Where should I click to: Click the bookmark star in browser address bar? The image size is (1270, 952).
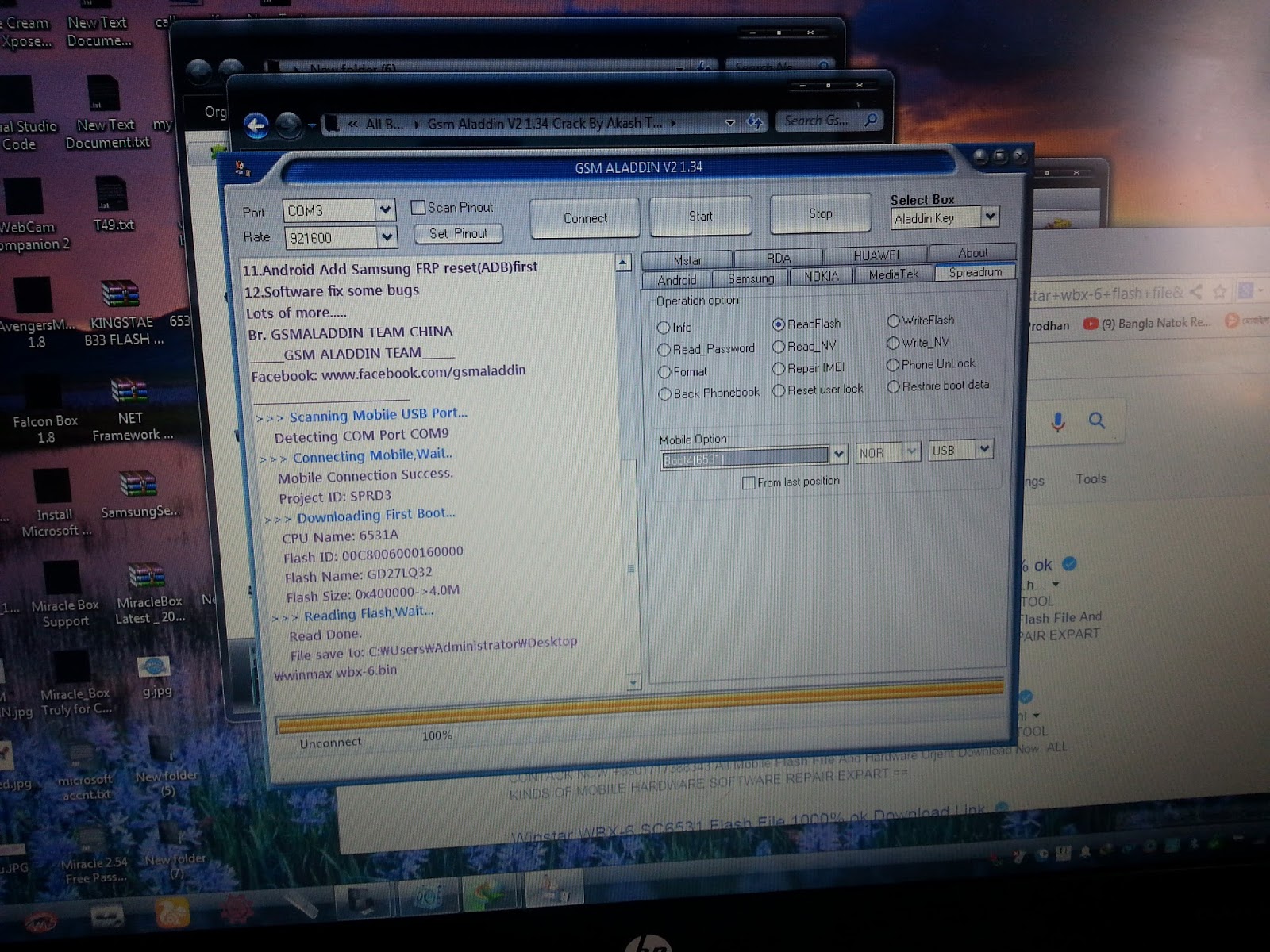(1220, 292)
